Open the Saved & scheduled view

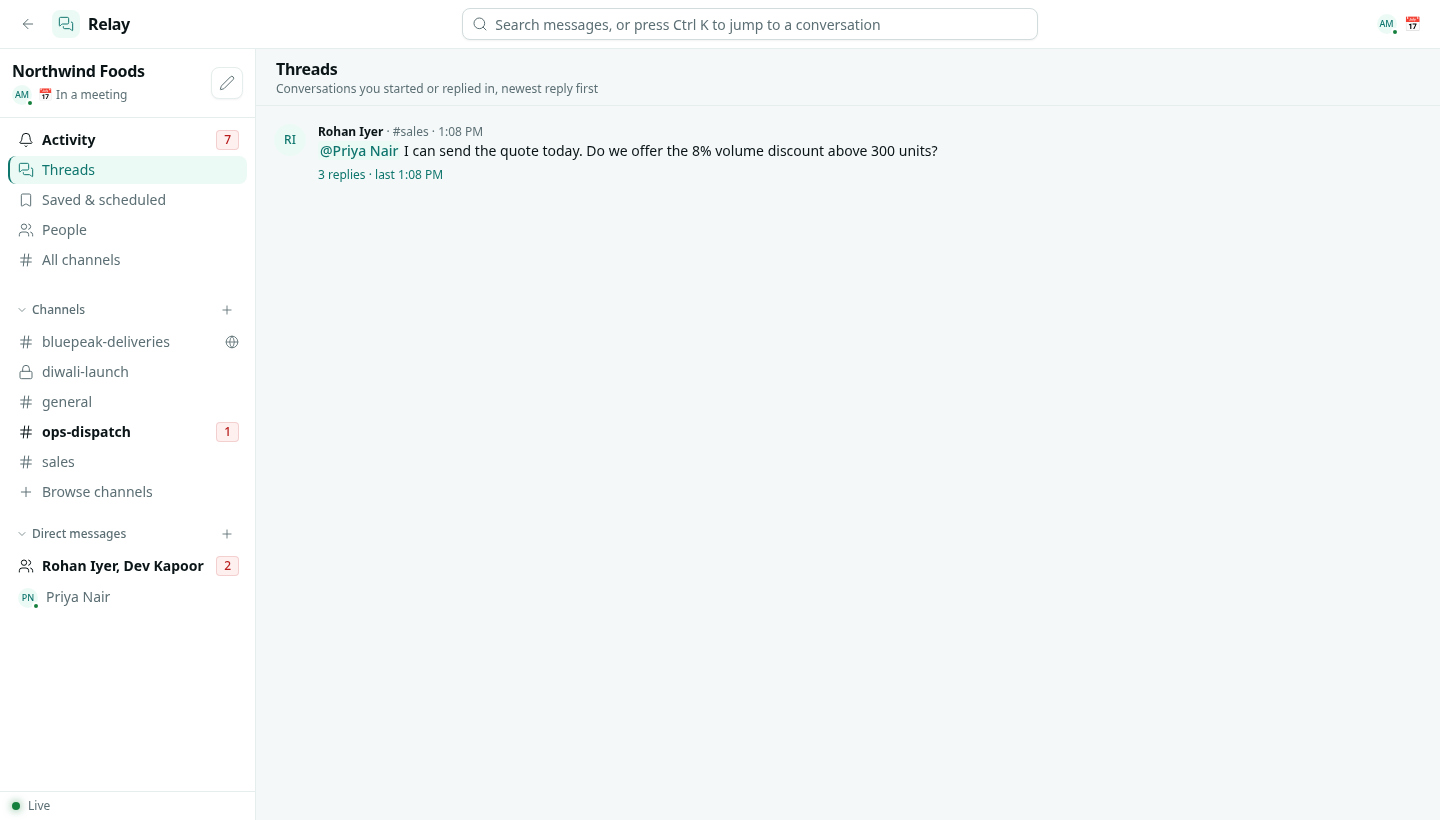pyautogui.click(x=127, y=200)
